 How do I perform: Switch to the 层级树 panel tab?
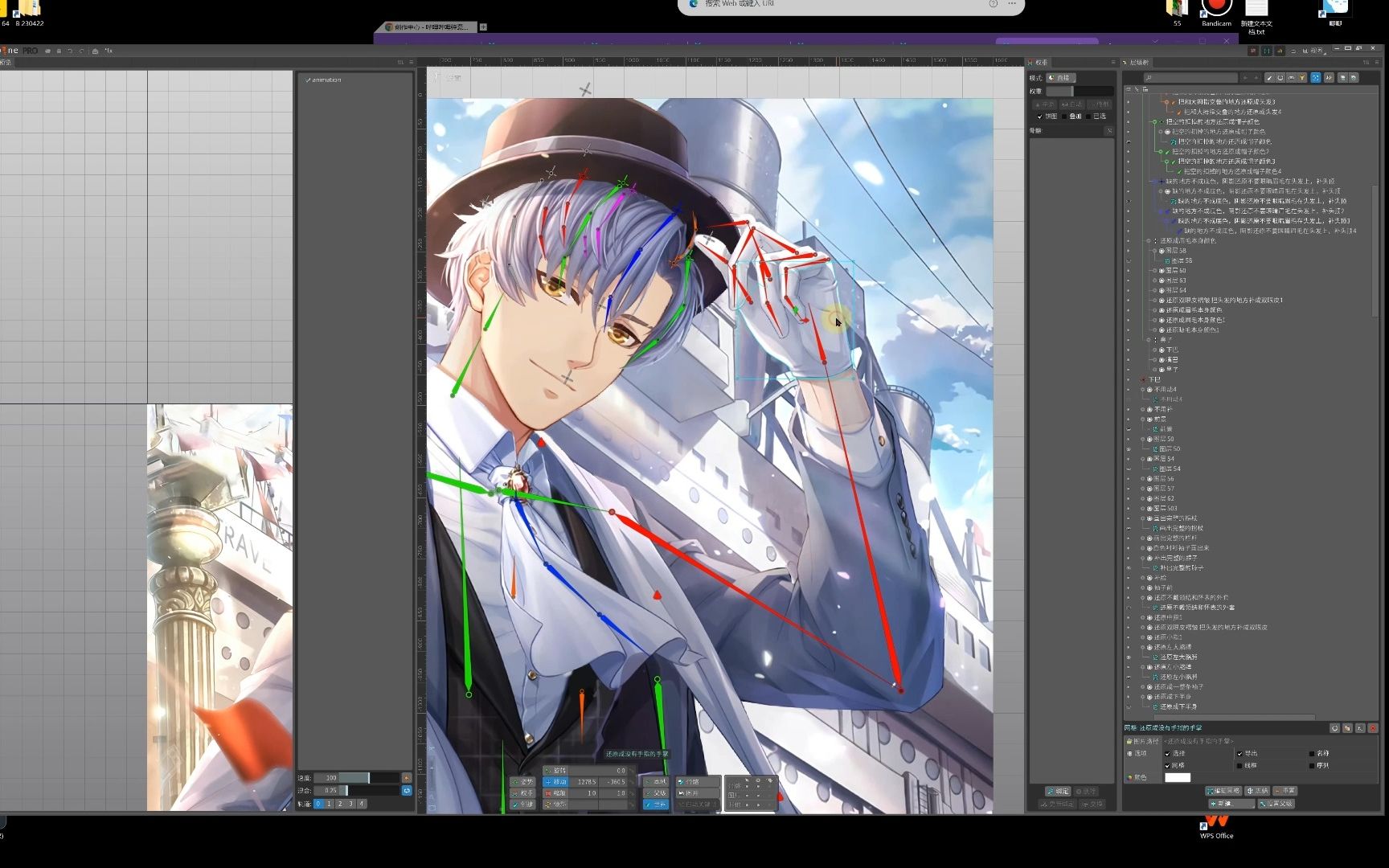[x=1136, y=62]
